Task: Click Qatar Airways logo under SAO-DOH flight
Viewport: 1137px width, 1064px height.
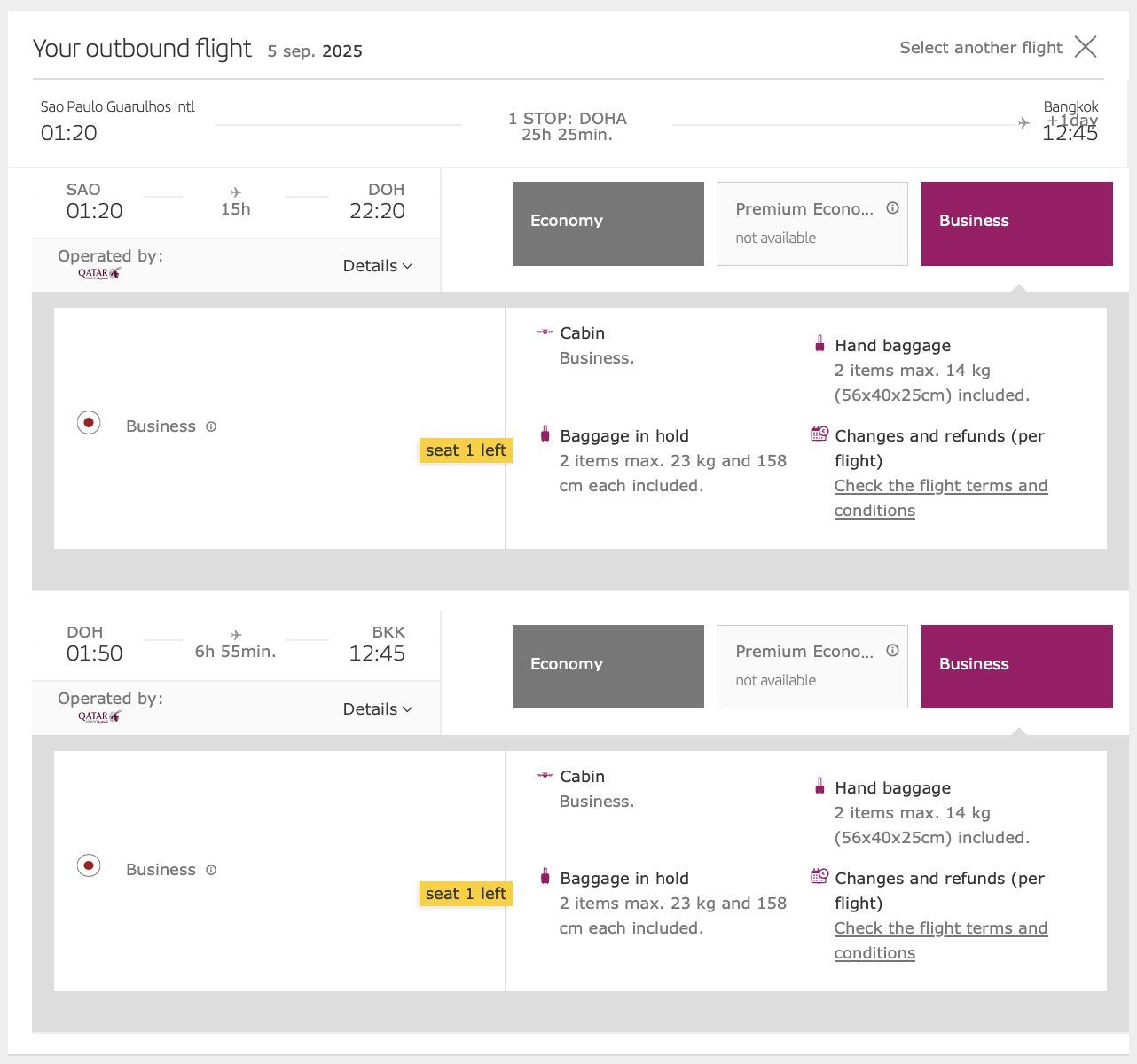Action: [99, 274]
